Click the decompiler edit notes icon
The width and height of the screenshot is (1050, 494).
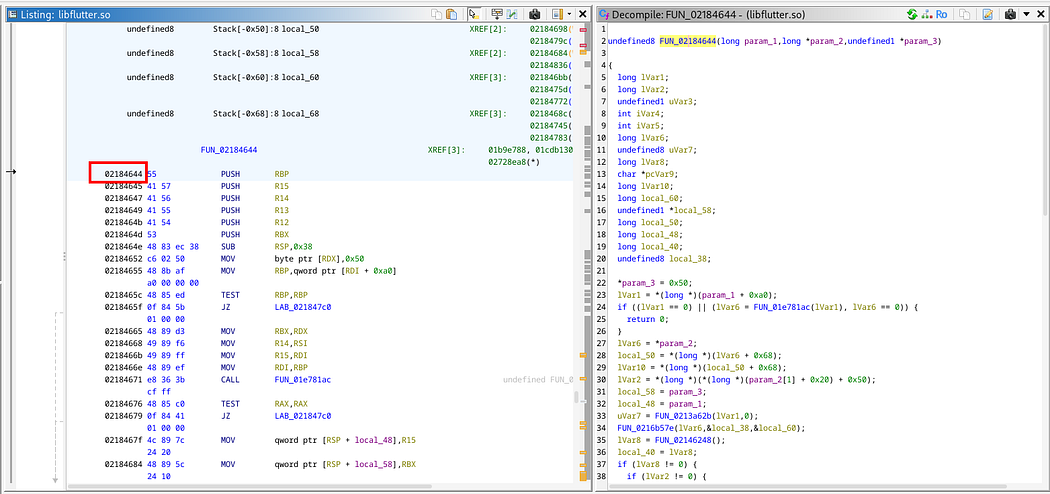(987, 13)
